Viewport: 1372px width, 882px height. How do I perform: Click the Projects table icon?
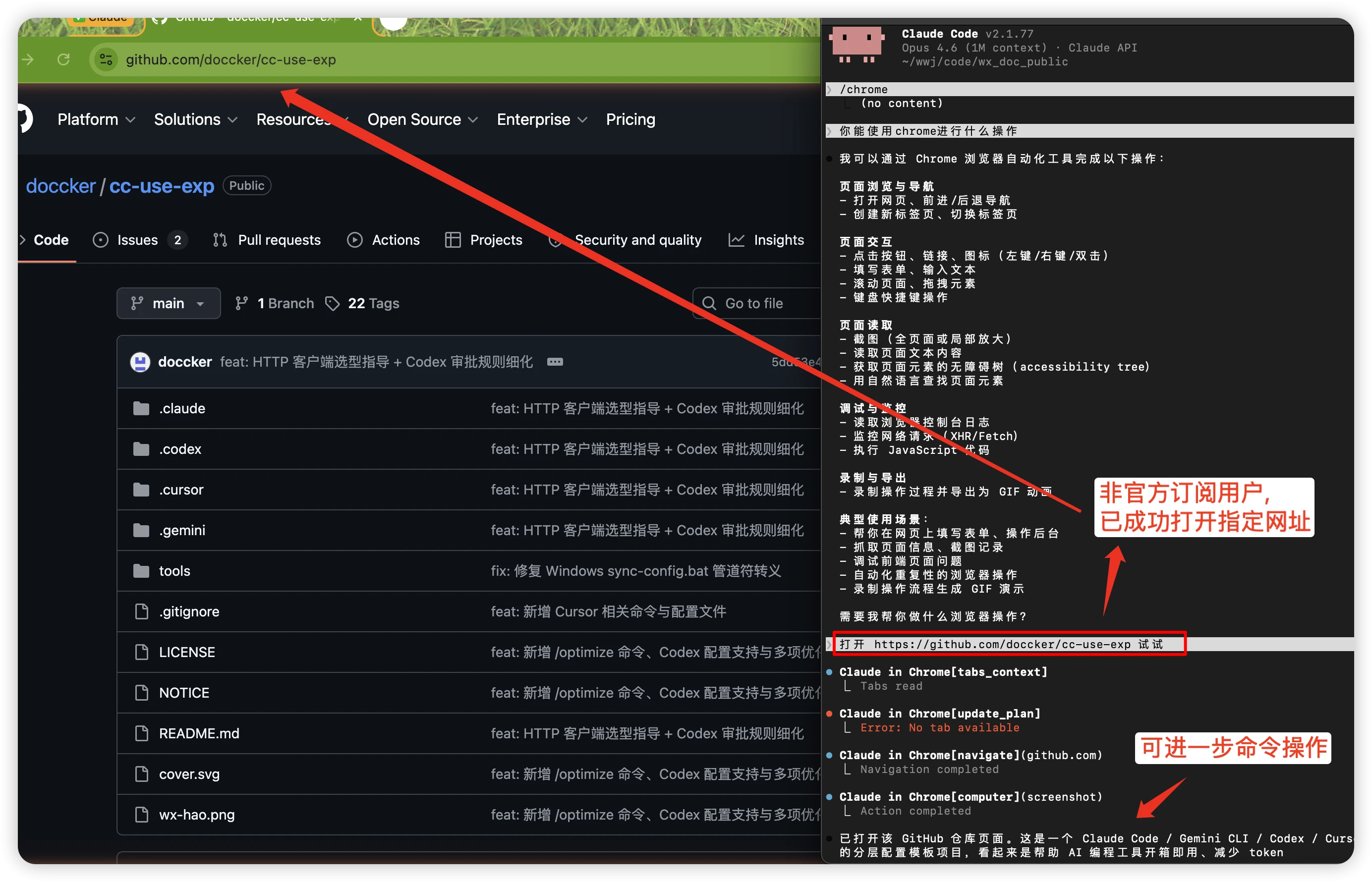[453, 240]
